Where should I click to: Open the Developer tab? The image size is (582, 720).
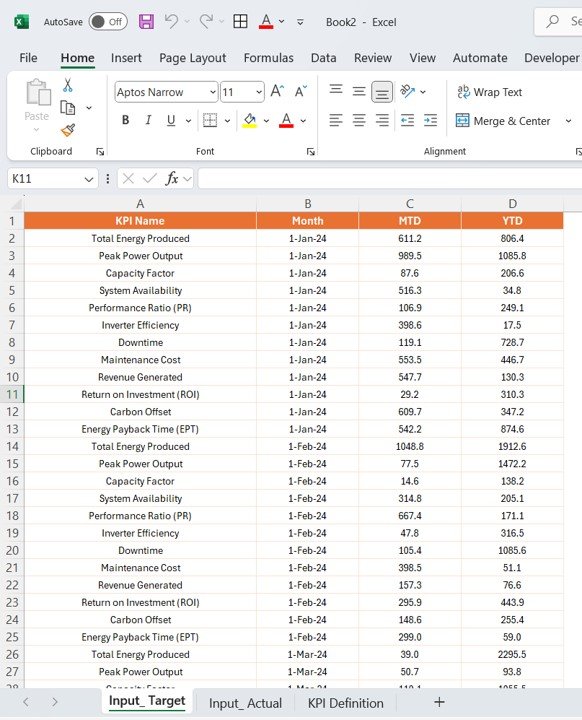pyautogui.click(x=552, y=58)
